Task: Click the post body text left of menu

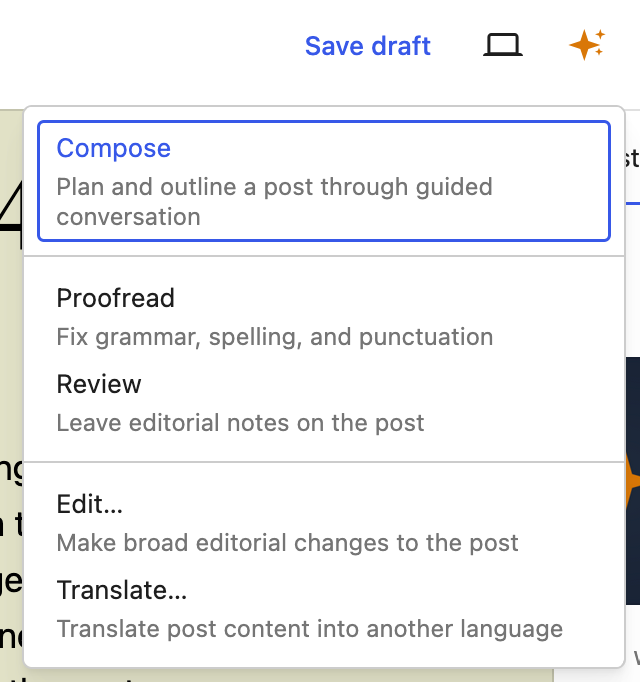Action: click(x=11, y=520)
